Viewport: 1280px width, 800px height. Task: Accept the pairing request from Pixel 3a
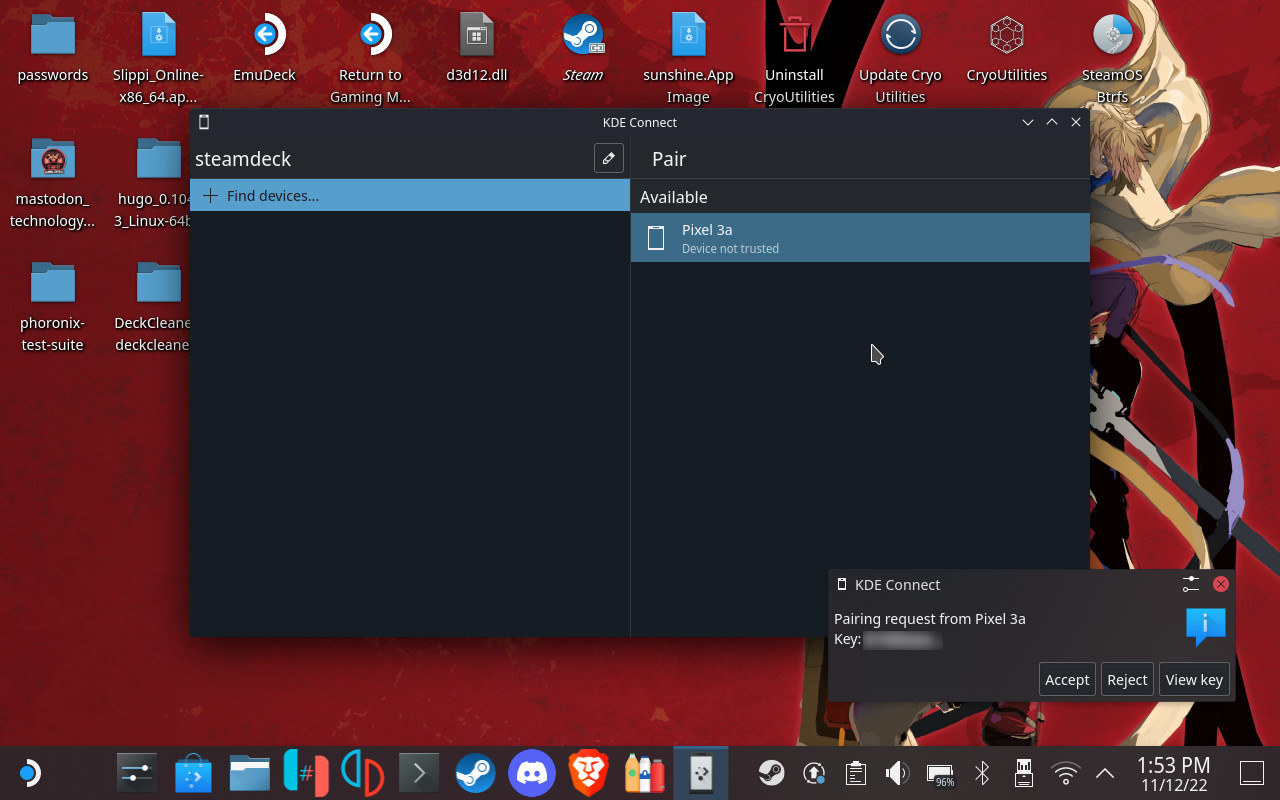coord(1067,679)
